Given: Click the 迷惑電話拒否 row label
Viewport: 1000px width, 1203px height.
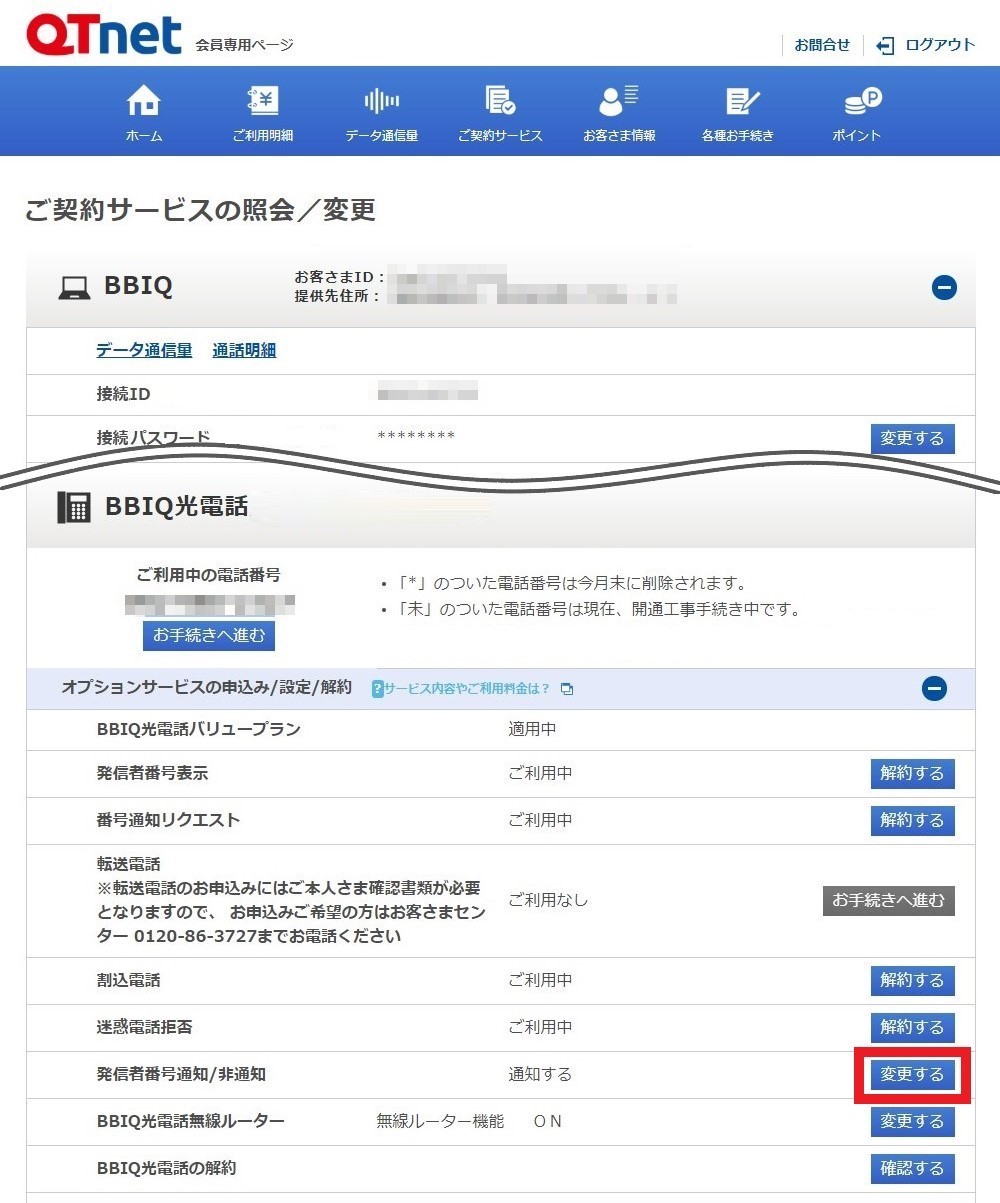Looking at the screenshot, I should (144, 1027).
